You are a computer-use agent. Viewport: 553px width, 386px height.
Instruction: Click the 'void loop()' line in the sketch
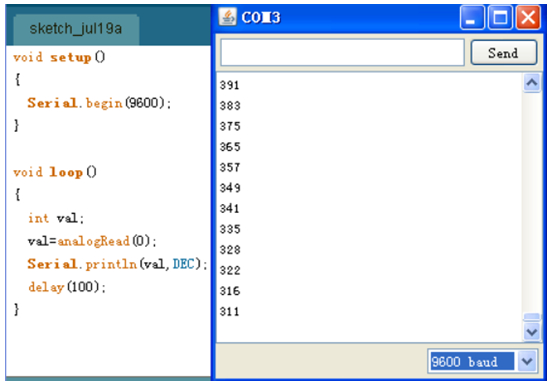[x=55, y=172]
